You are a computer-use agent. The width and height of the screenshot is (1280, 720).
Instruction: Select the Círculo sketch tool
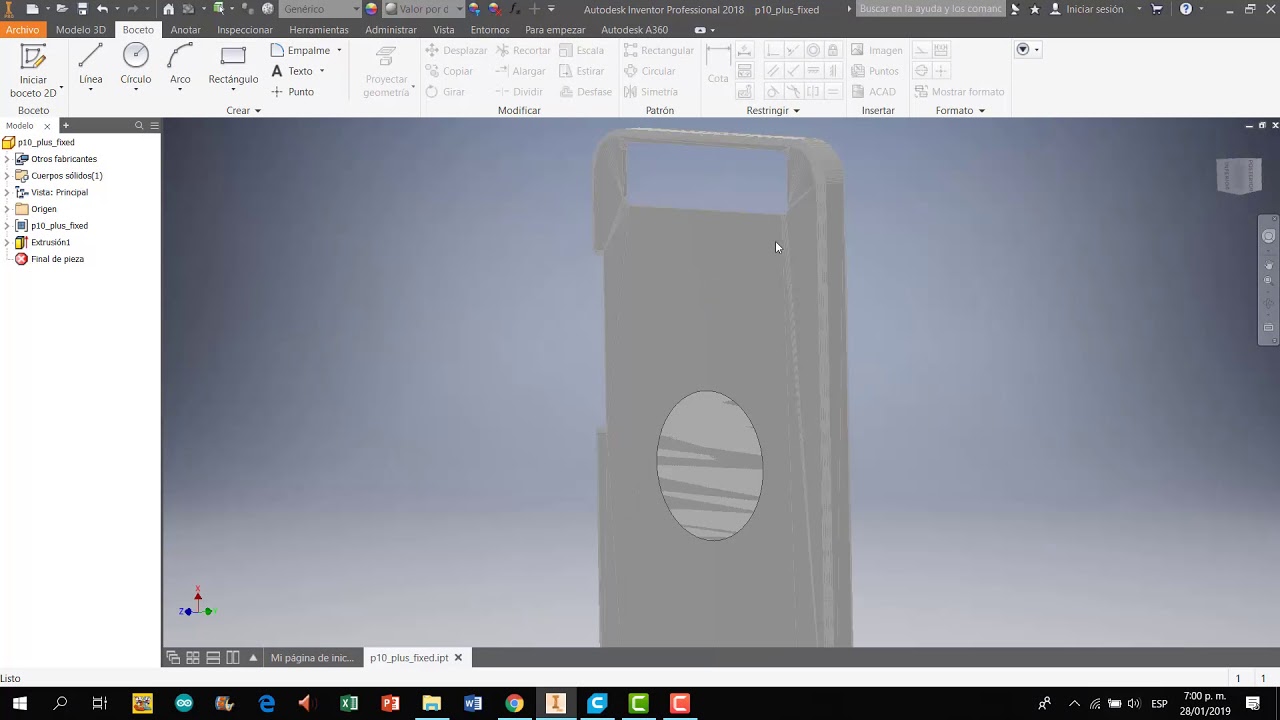[136, 66]
